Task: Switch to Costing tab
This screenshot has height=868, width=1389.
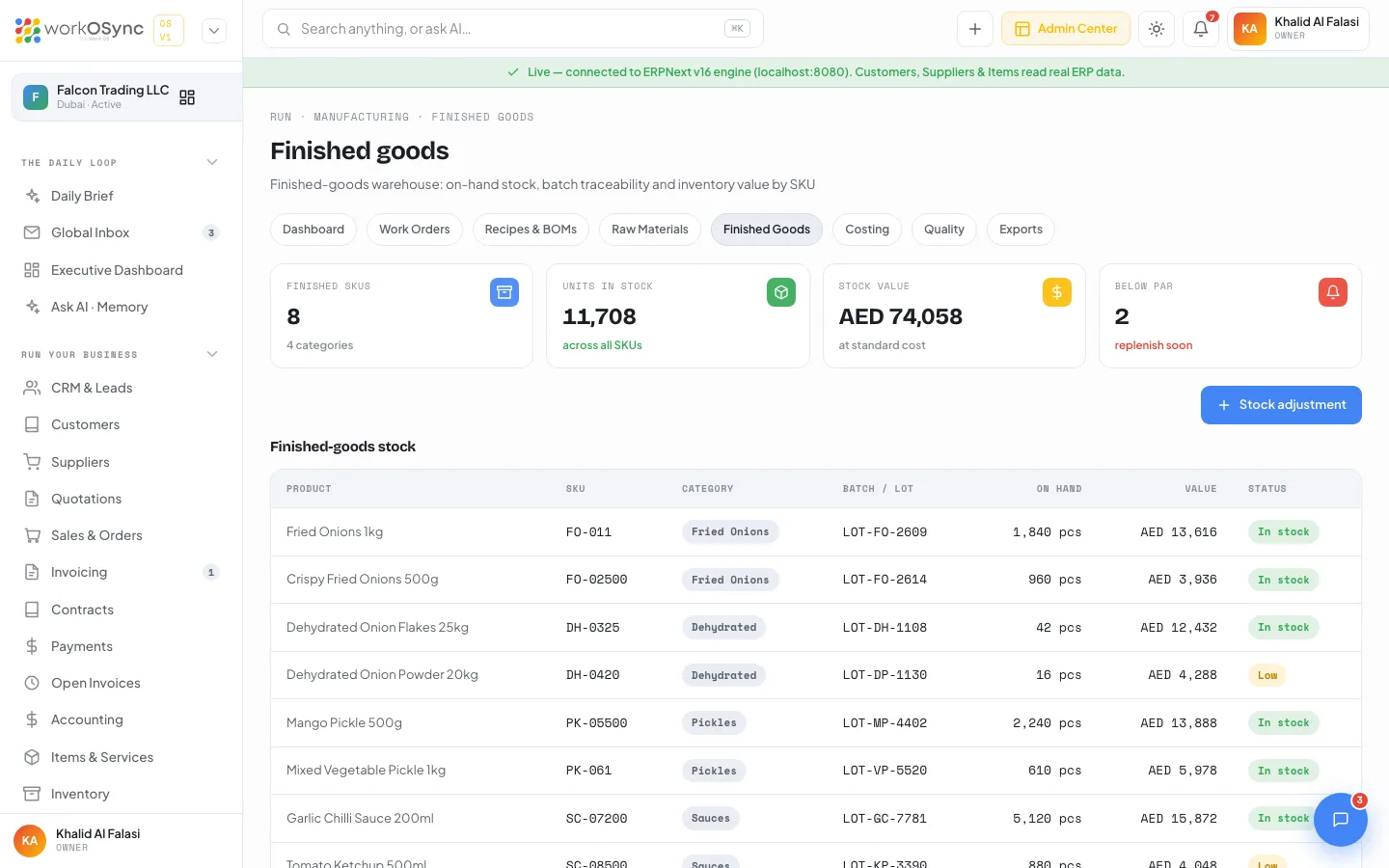Action: click(867, 230)
